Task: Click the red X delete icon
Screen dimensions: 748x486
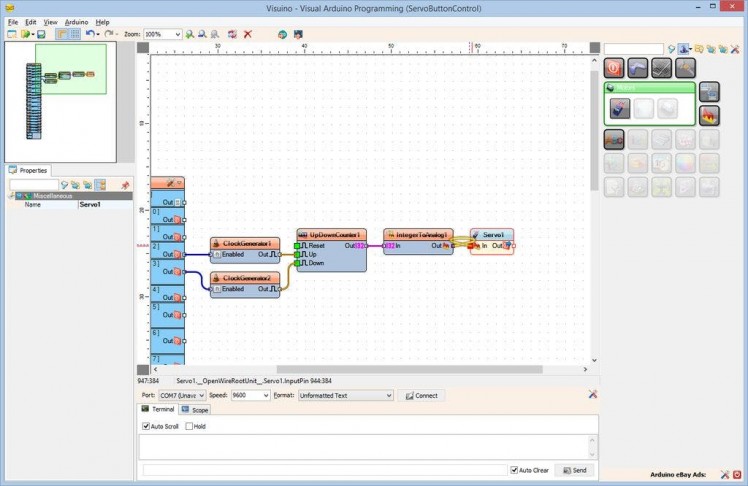Action: coord(248,34)
